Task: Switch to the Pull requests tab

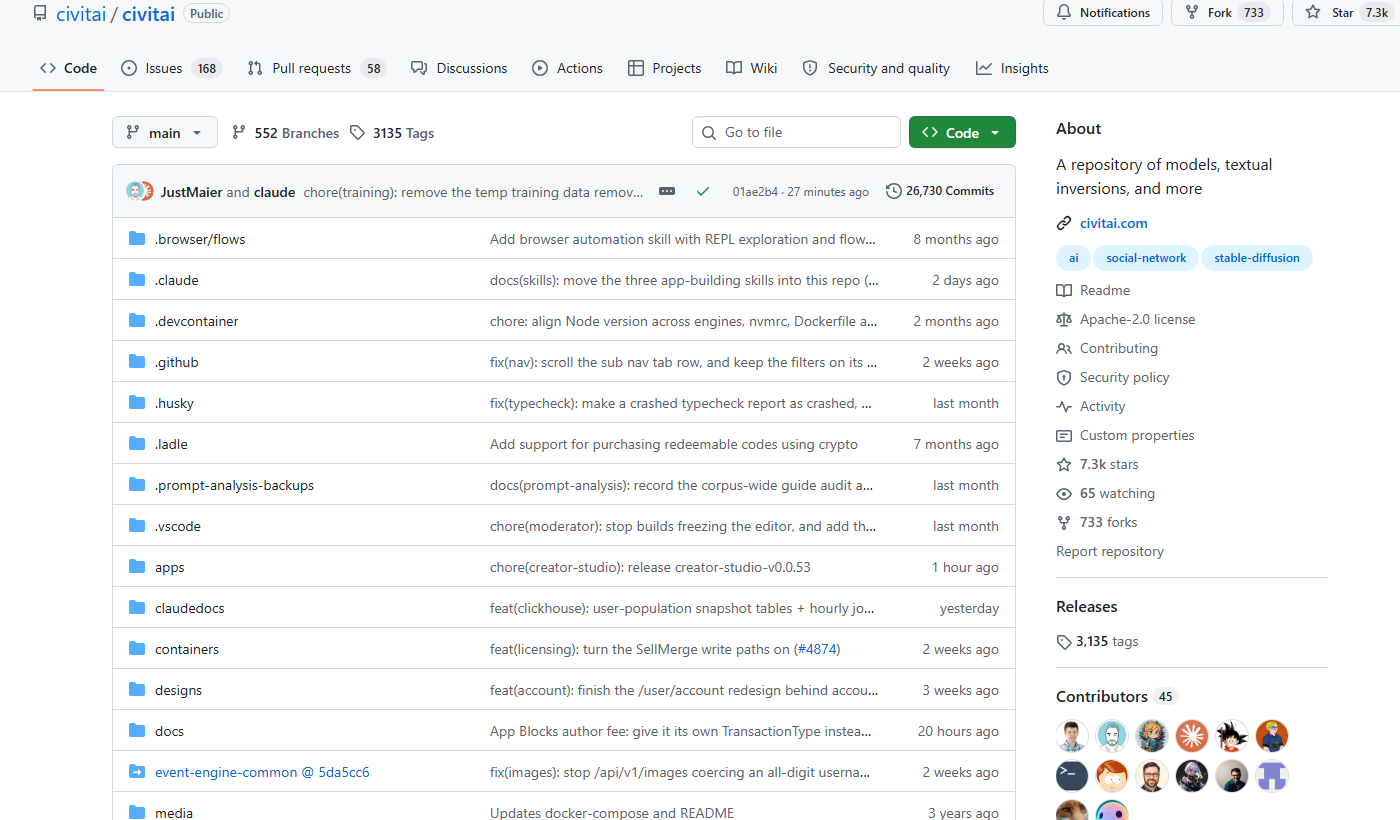Action: (317, 68)
